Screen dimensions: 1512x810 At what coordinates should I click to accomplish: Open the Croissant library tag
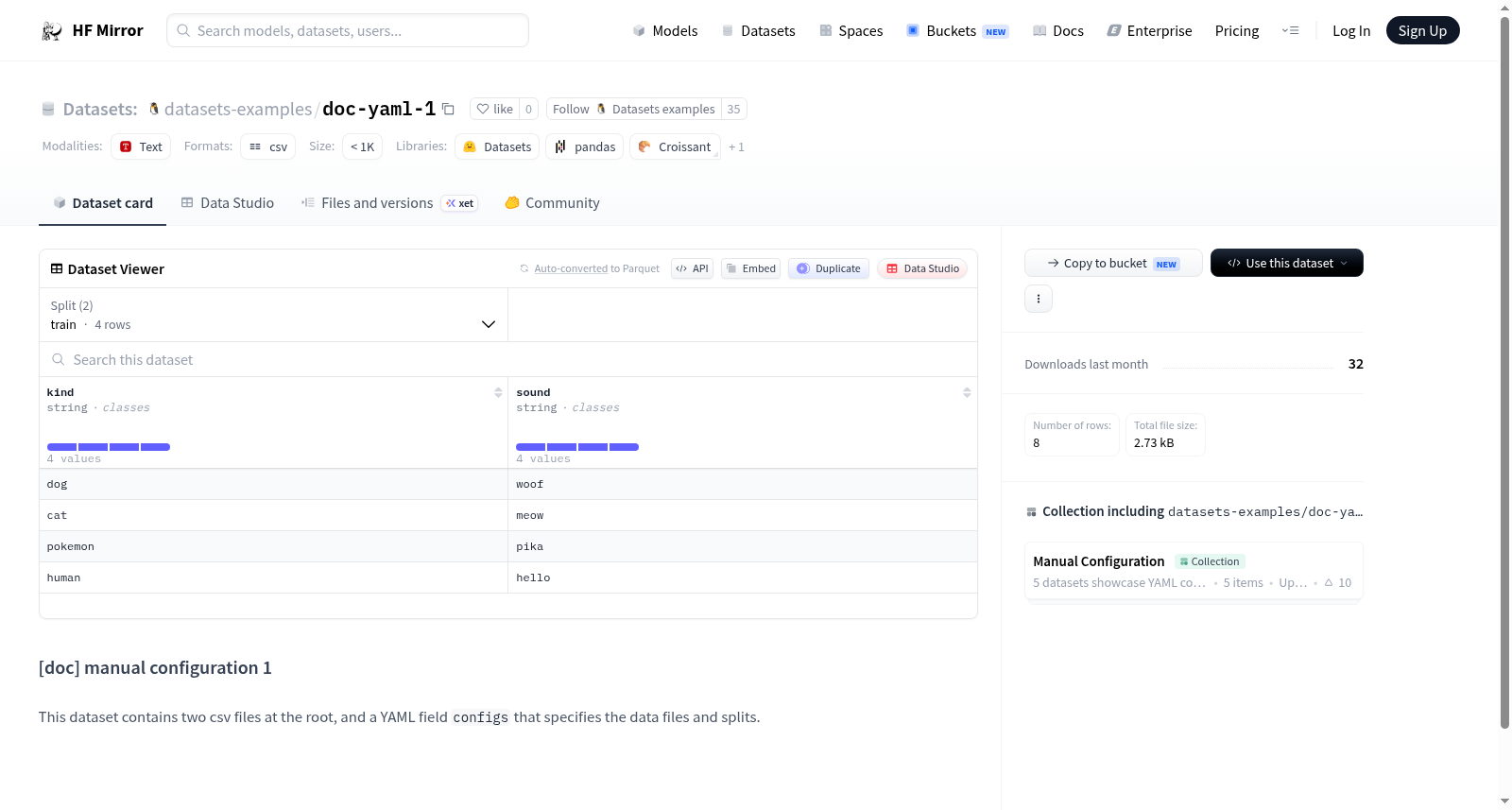click(675, 146)
